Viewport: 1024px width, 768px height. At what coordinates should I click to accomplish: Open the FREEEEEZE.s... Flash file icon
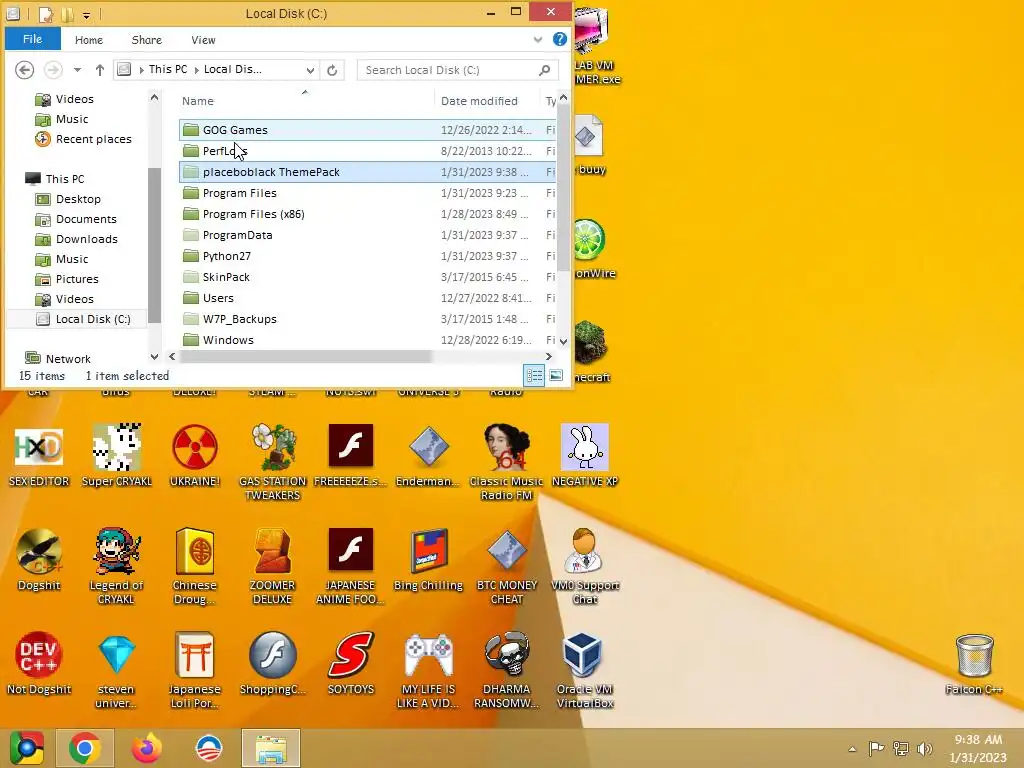(351, 445)
